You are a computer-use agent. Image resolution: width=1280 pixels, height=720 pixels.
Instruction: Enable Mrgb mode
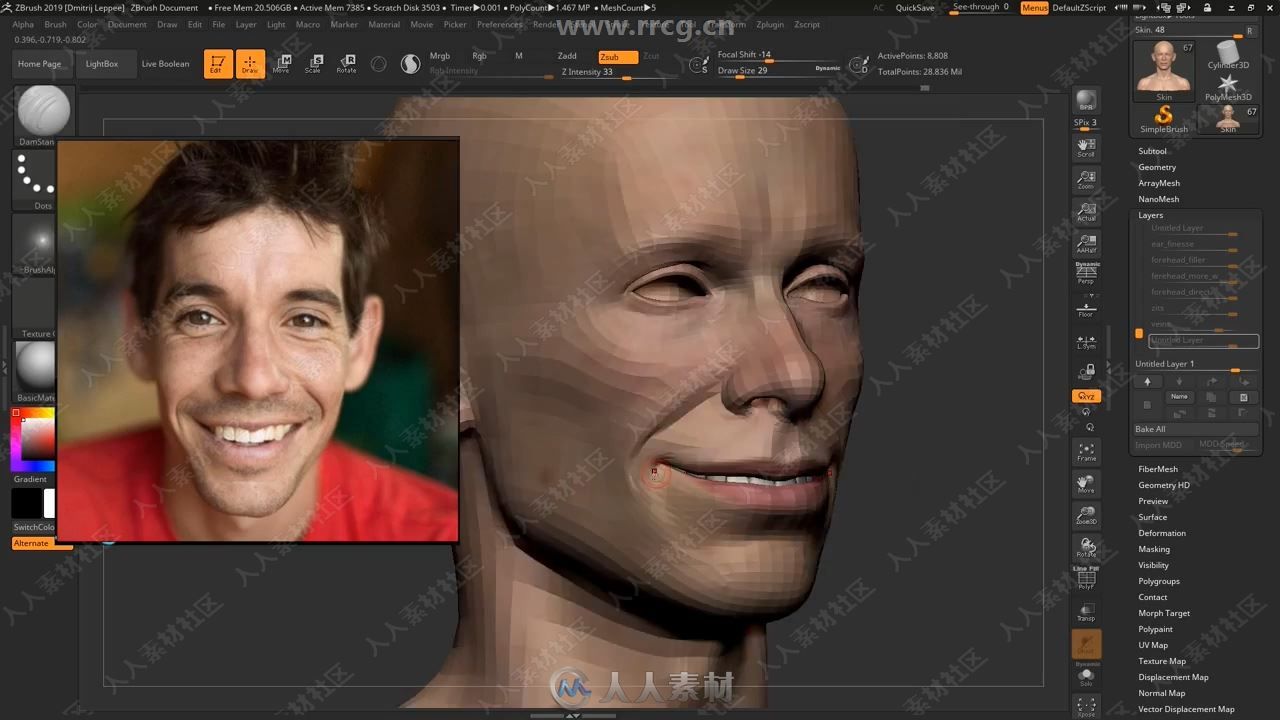point(440,56)
